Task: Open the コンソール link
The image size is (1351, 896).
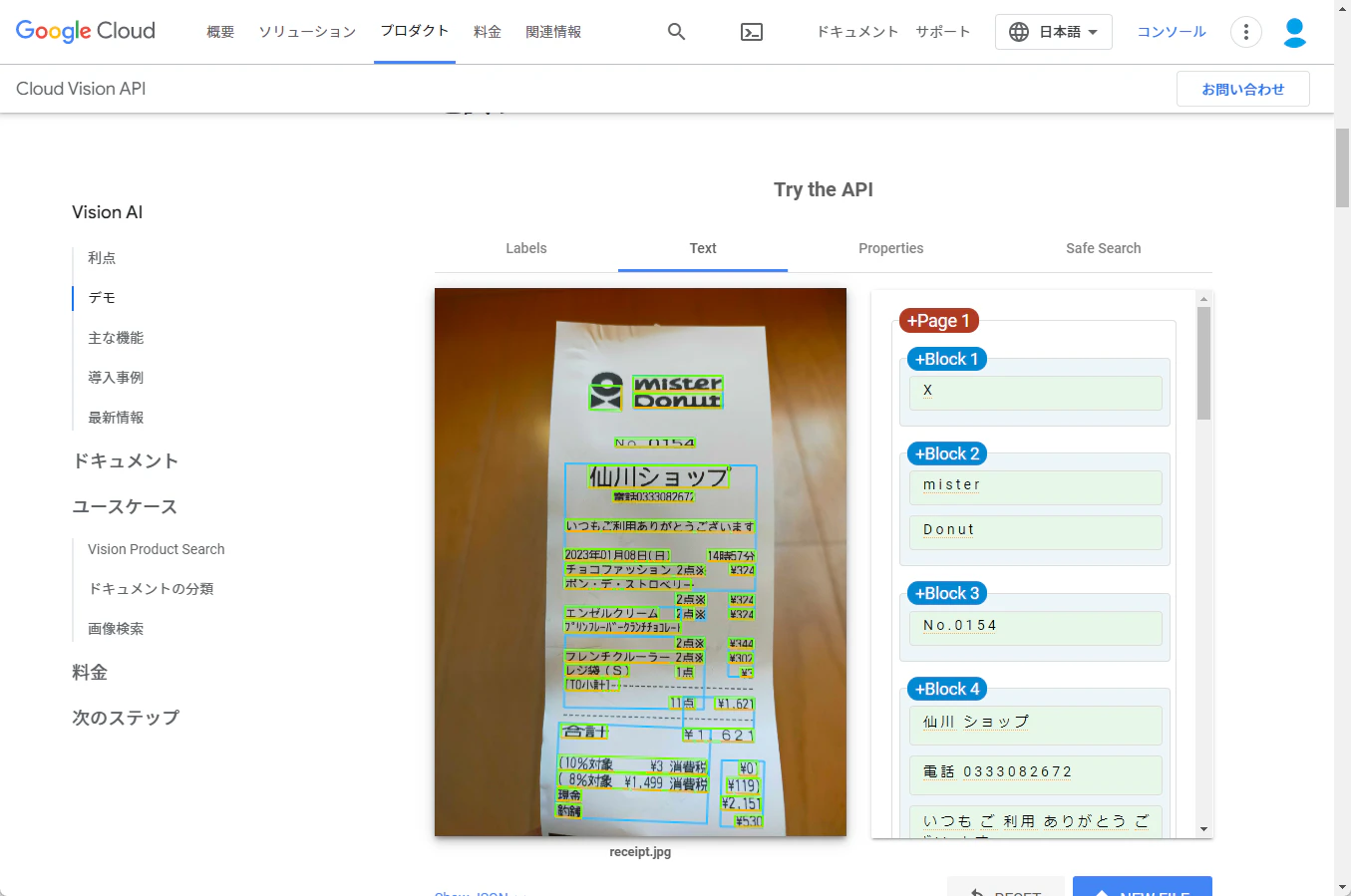Action: tap(1172, 32)
